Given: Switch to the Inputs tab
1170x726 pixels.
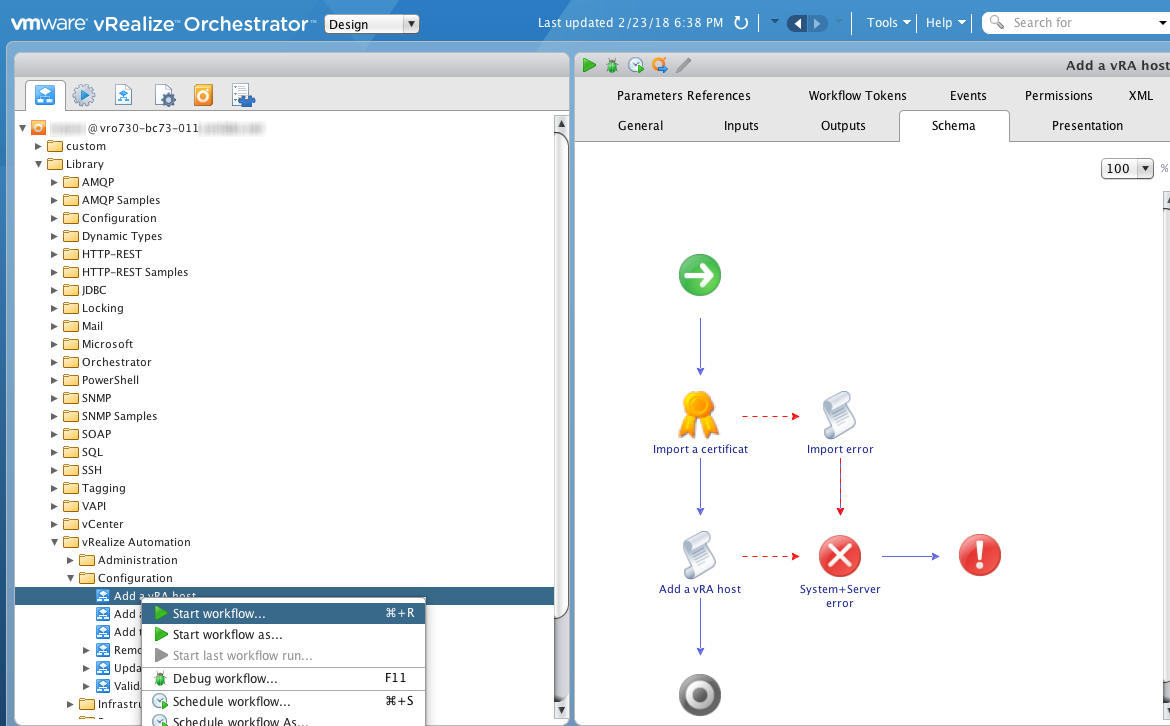Looking at the screenshot, I should pos(741,125).
